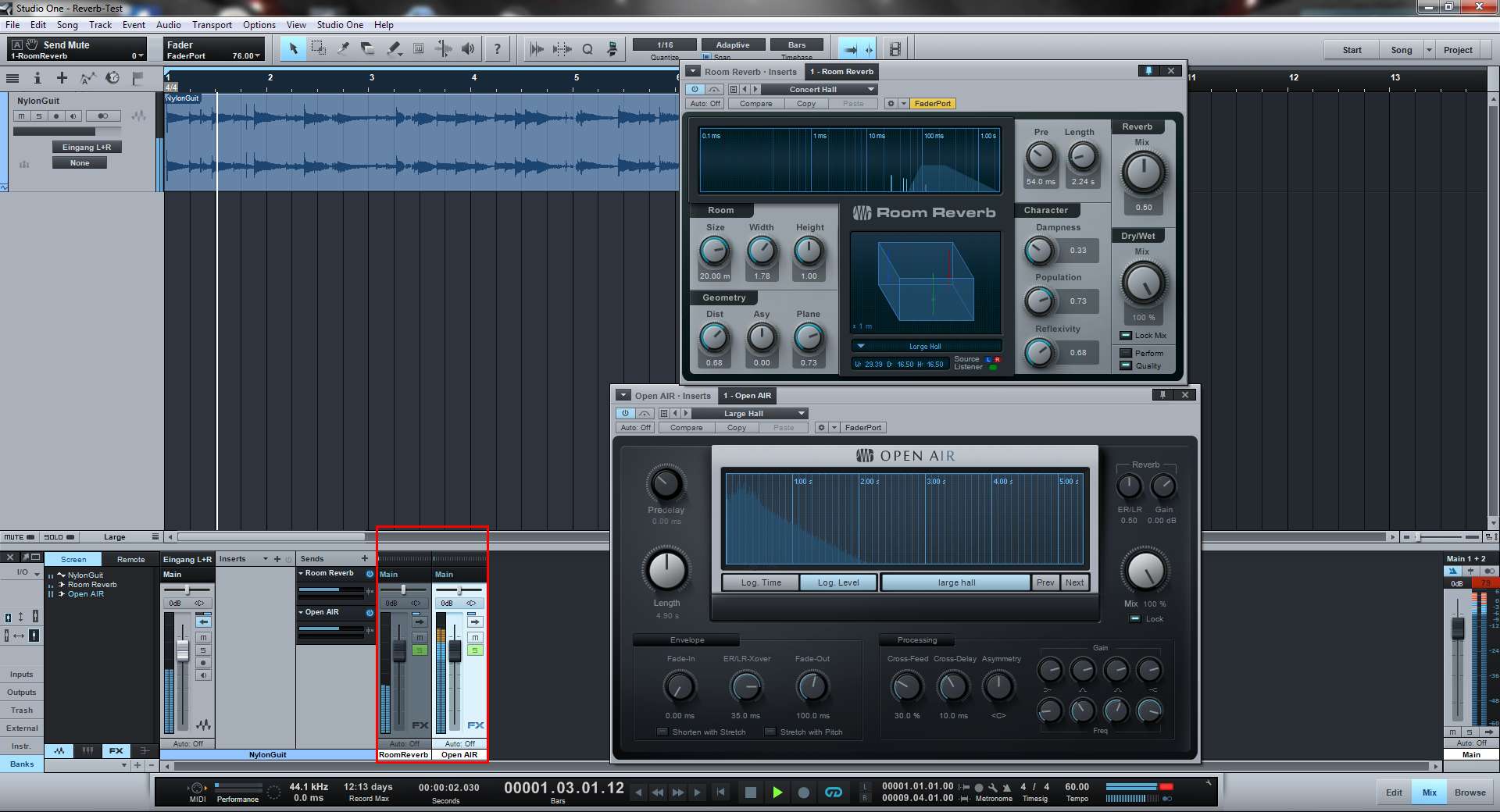Open the Studio One menu

click(x=340, y=24)
